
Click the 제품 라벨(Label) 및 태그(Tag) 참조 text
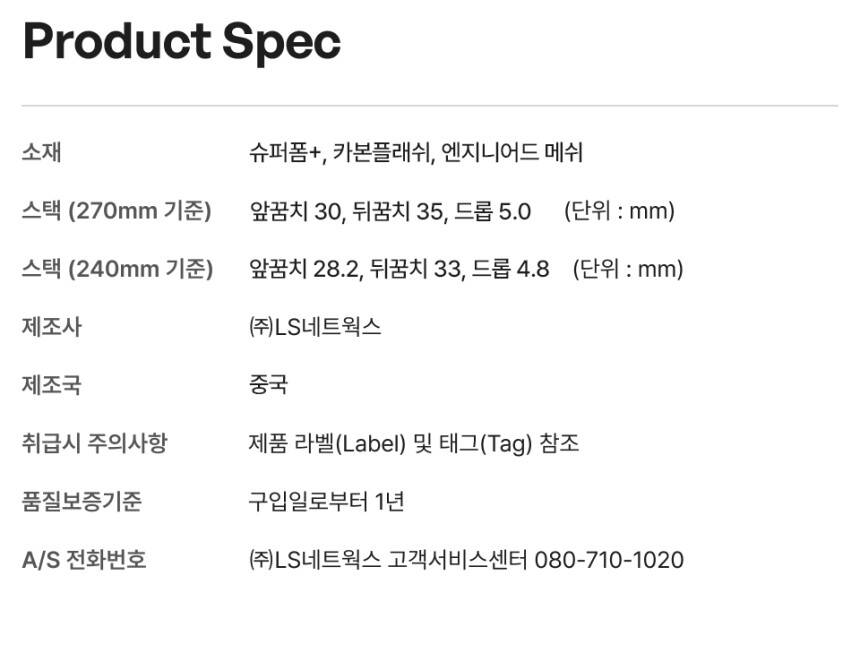click(x=414, y=443)
